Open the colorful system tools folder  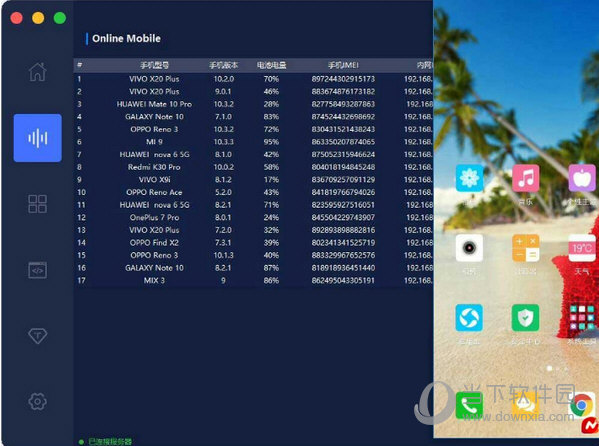pos(582,318)
